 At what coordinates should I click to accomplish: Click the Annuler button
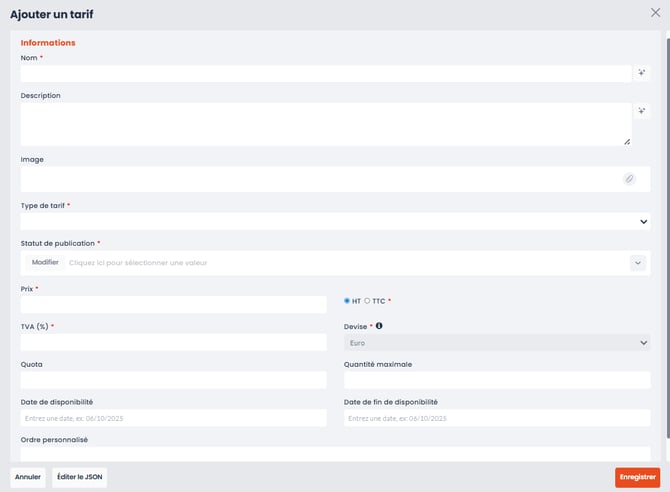coord(28,477)
